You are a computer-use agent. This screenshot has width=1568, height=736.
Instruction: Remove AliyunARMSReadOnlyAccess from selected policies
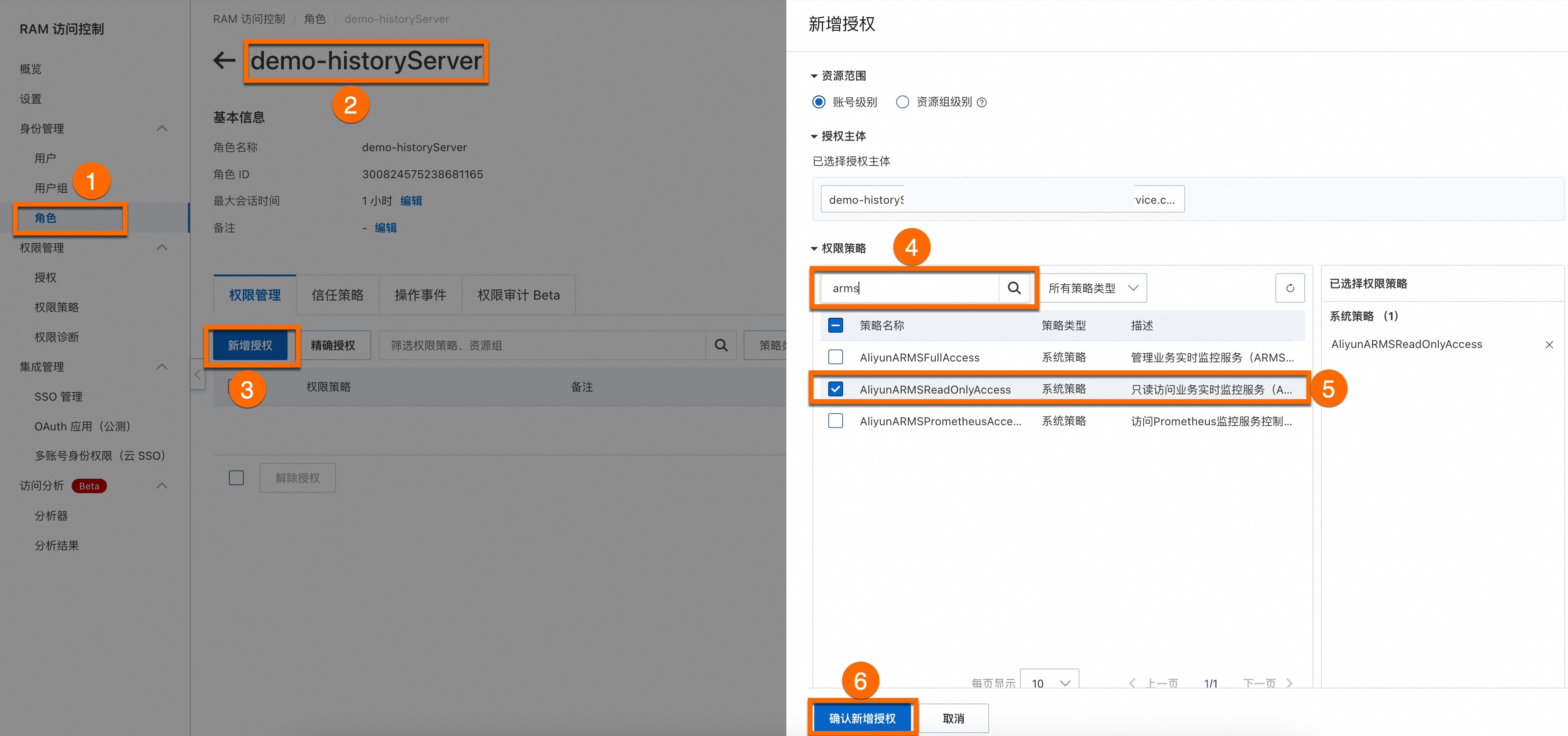click(x=1548, y=345)
